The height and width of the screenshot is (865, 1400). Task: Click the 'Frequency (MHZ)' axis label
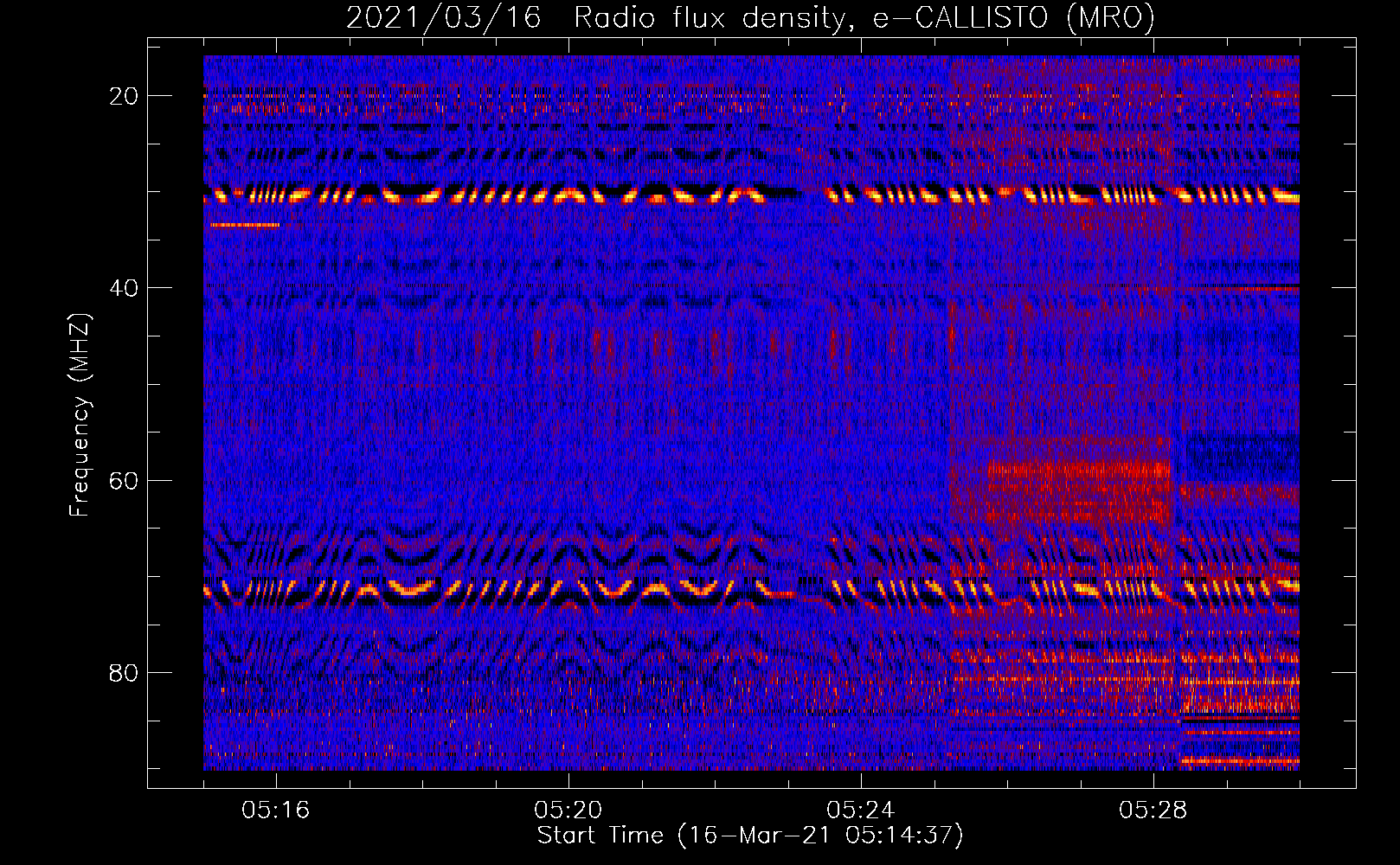(79, 415)
